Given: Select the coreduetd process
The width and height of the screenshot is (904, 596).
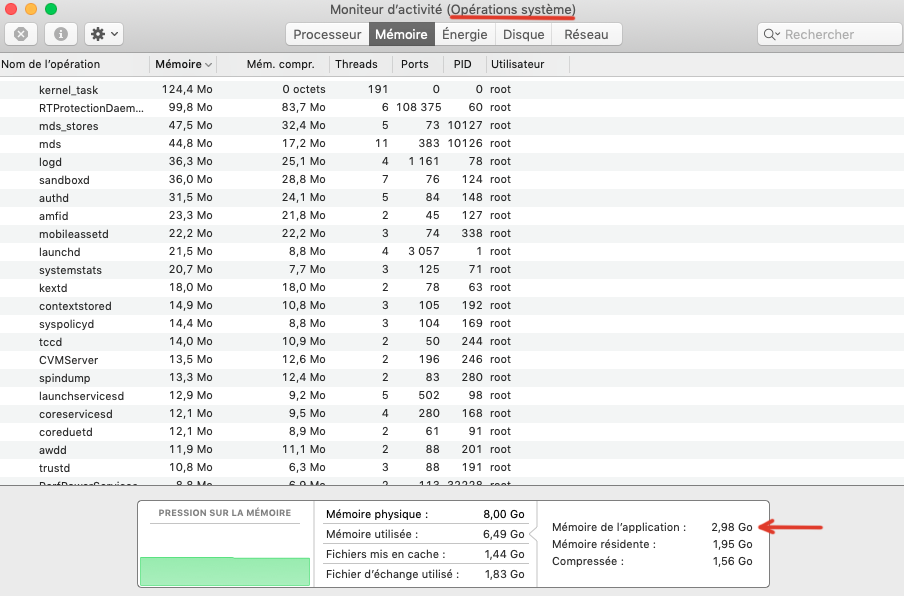Looking at the screenshot, I should coord(452,432).
